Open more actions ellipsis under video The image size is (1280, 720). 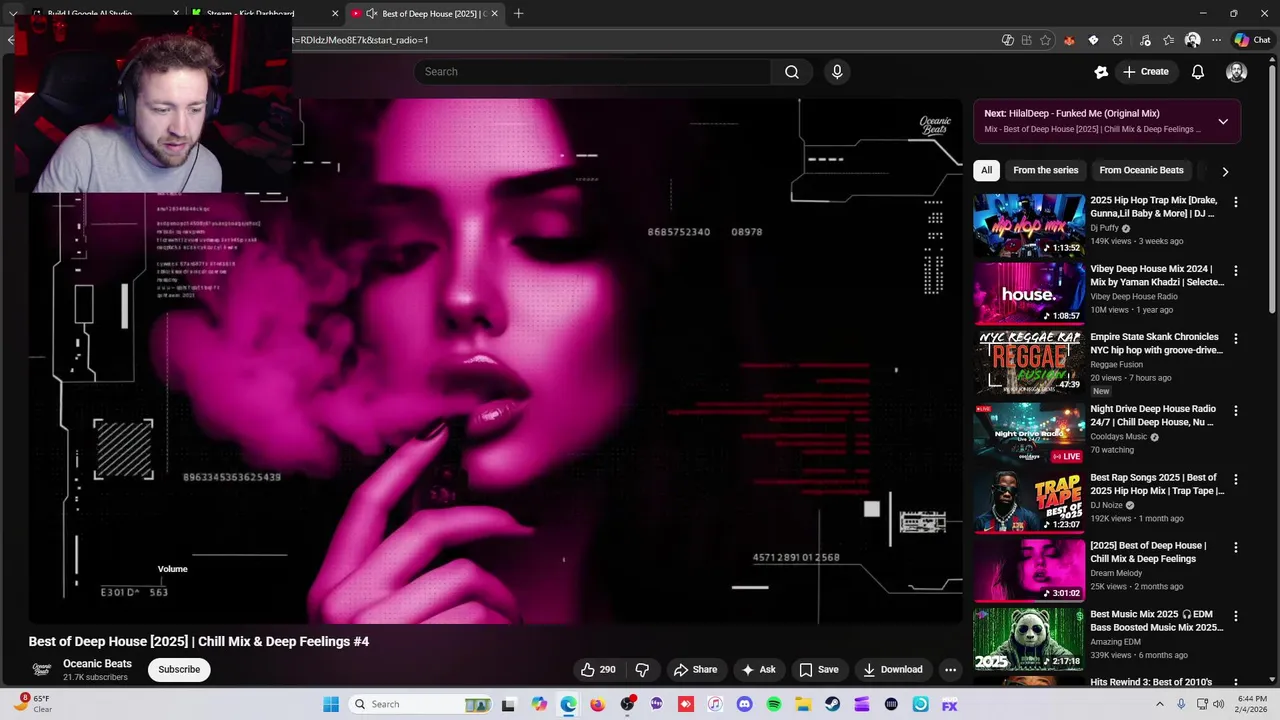[950, 670]
